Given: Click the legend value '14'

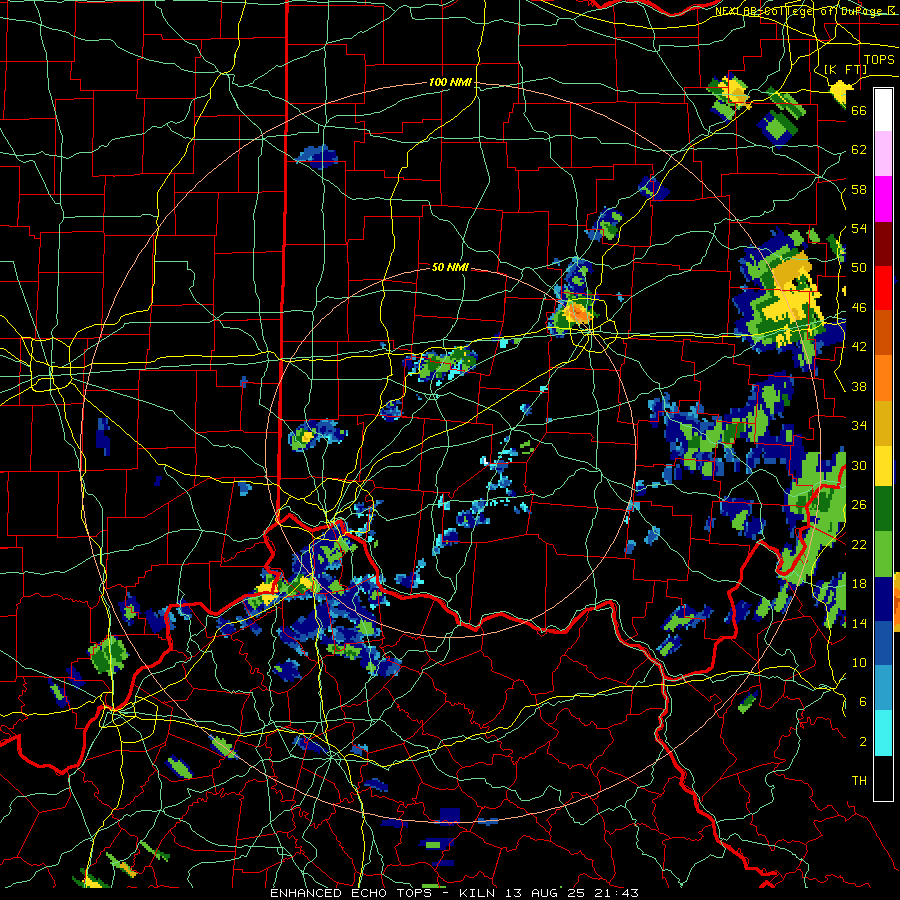Looking at the screenshot, I should (859, 623).
